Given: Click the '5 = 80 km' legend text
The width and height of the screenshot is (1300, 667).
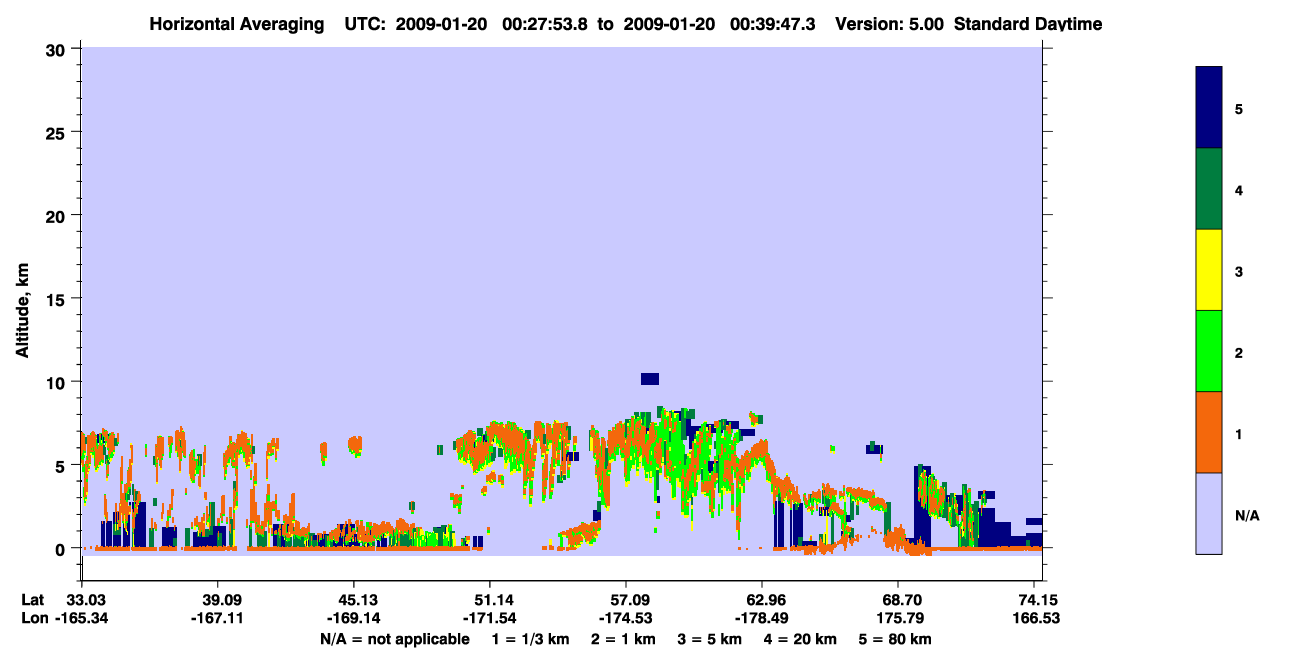Looking at the screenshot, I should [894, 639].
